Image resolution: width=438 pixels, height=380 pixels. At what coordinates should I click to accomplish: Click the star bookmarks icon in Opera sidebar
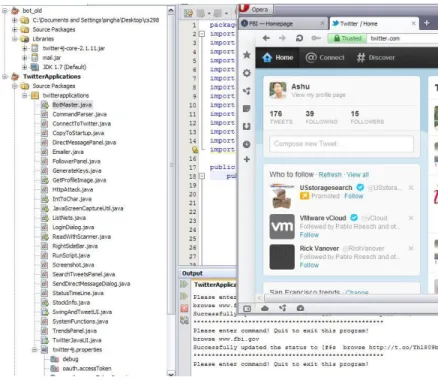point(247,55)
